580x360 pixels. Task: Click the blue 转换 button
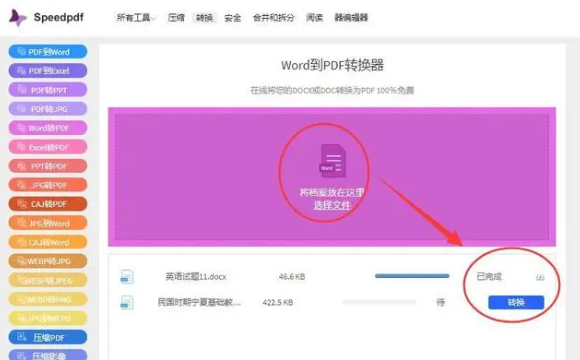[516, 302]
